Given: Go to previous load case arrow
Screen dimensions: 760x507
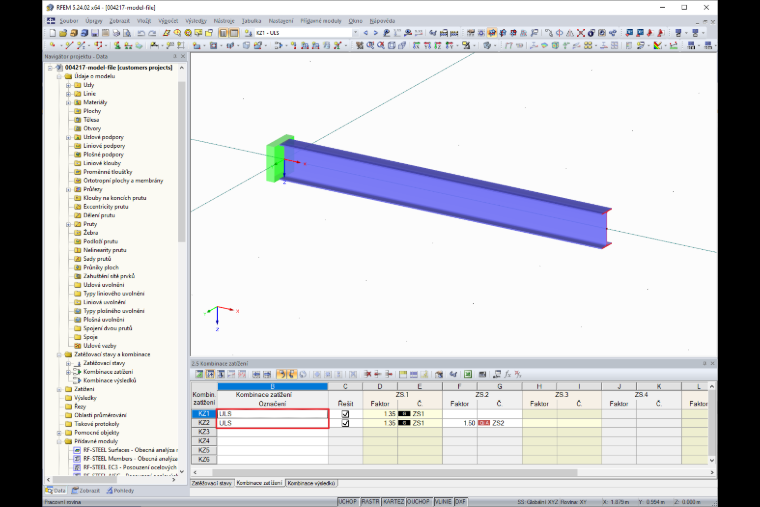Looking at the screenshot, I should point(365,33).
